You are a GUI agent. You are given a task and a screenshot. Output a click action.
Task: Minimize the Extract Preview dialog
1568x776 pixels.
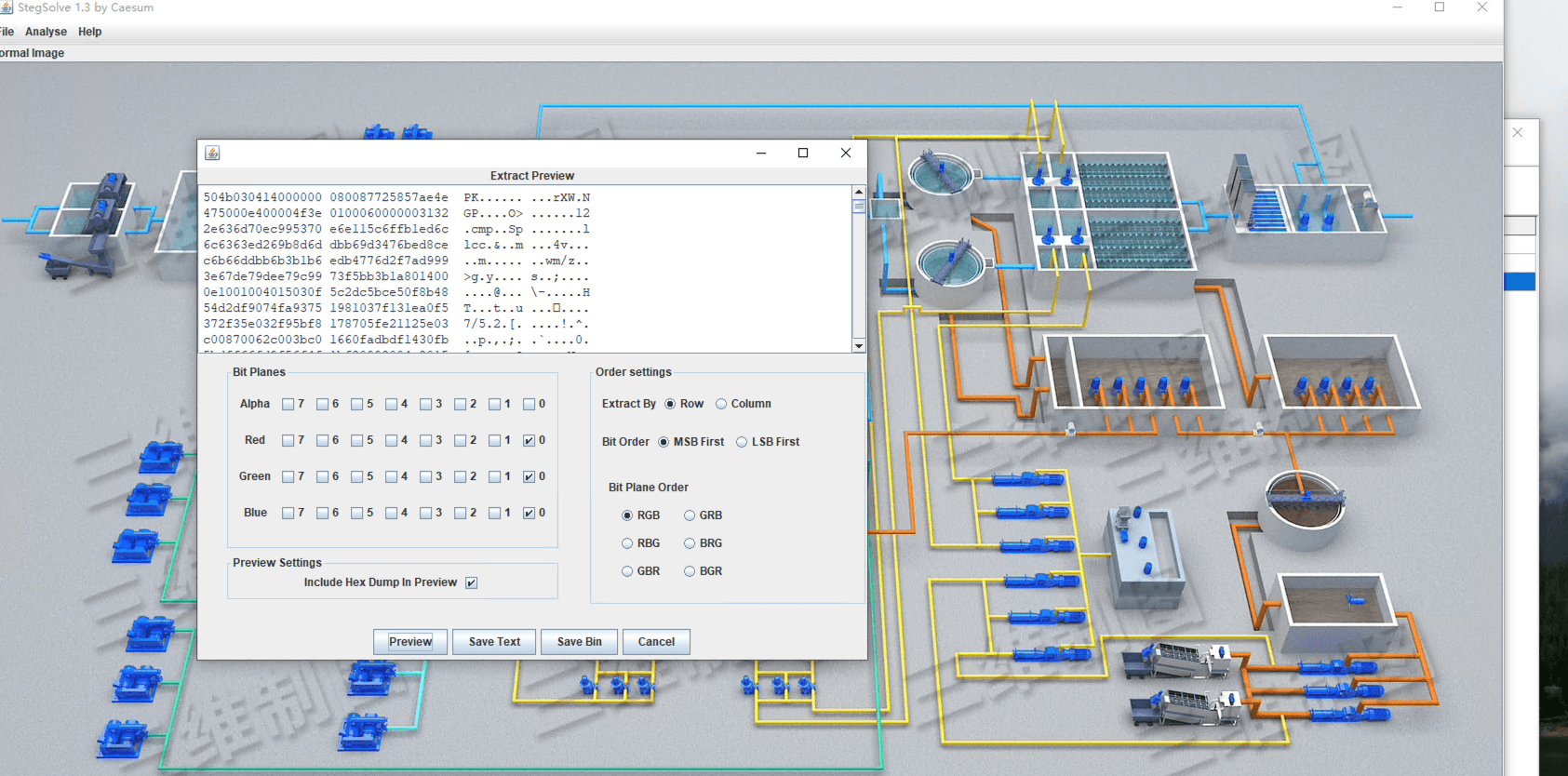(761, 153)
